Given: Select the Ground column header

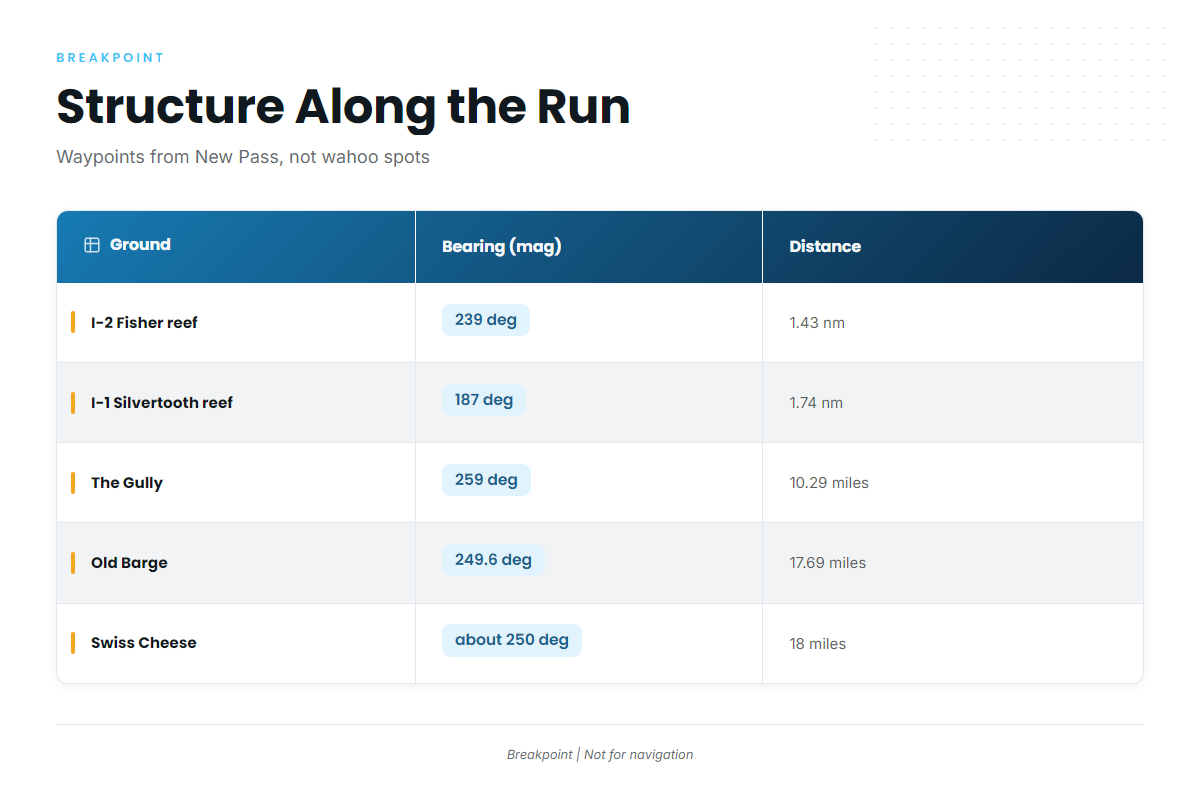Looking at the screenshot, I should pos(236,246).
